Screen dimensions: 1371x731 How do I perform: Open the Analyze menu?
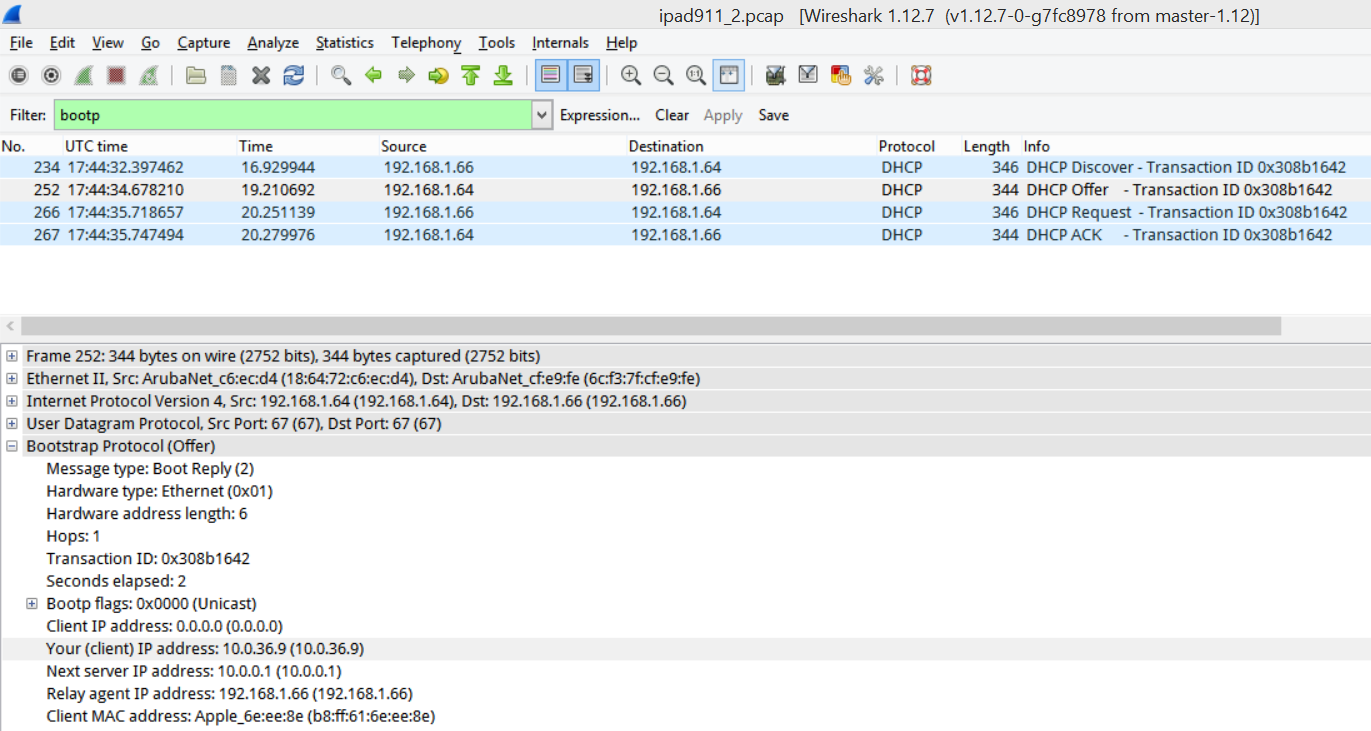[273, 43]
